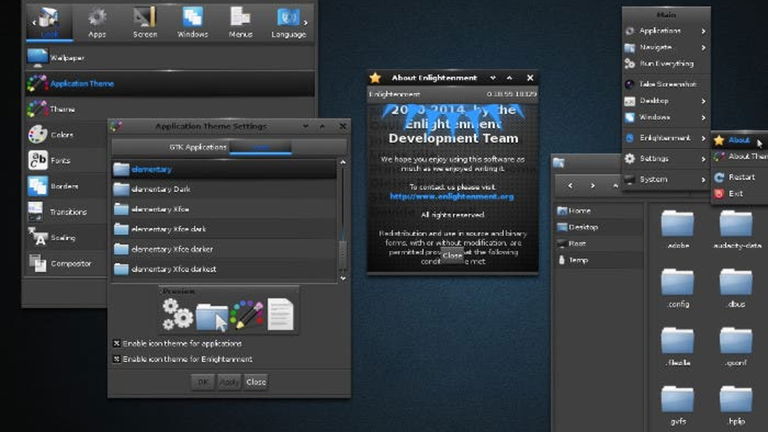Screen dimensions: 768x432
Task: Open the Windows settings category
Action: [192, 23]
